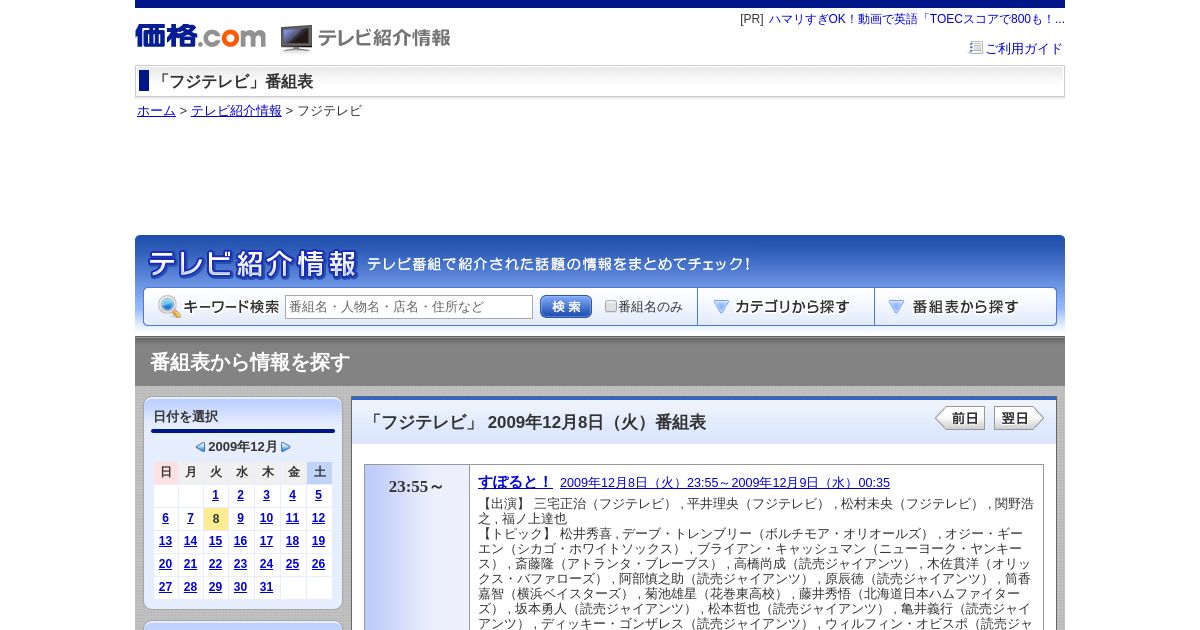Open the ご利用ガイド link
The width and height of the screenshot is (1200, 630).
pyautogui.click(x=1024, y=48)
